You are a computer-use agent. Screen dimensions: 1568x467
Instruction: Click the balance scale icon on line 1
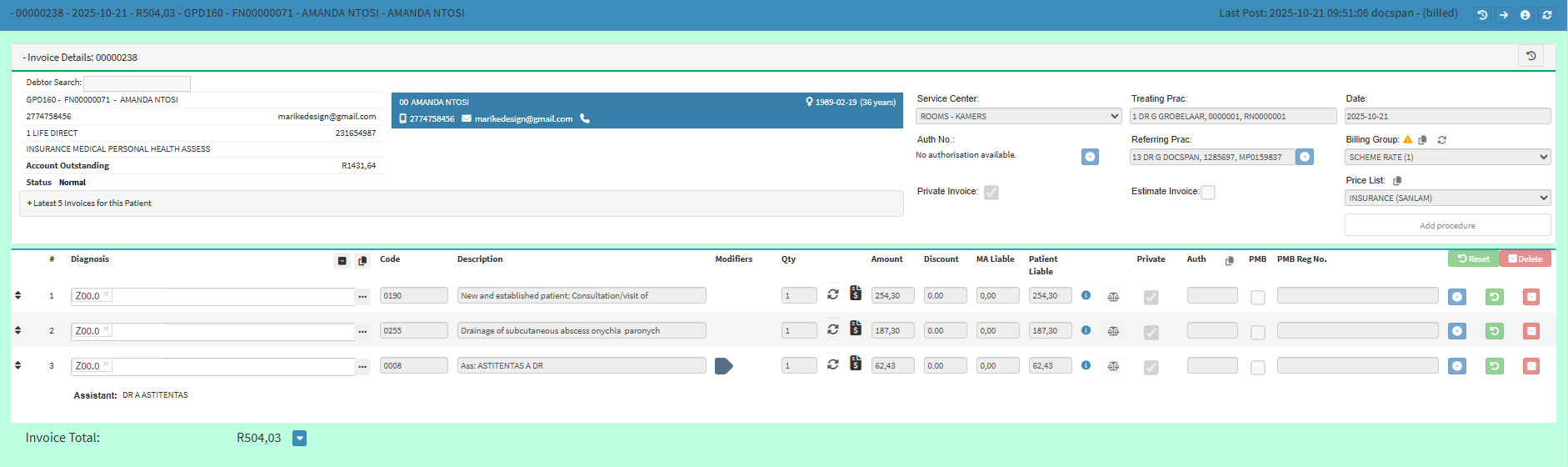tap(1113, 296)
